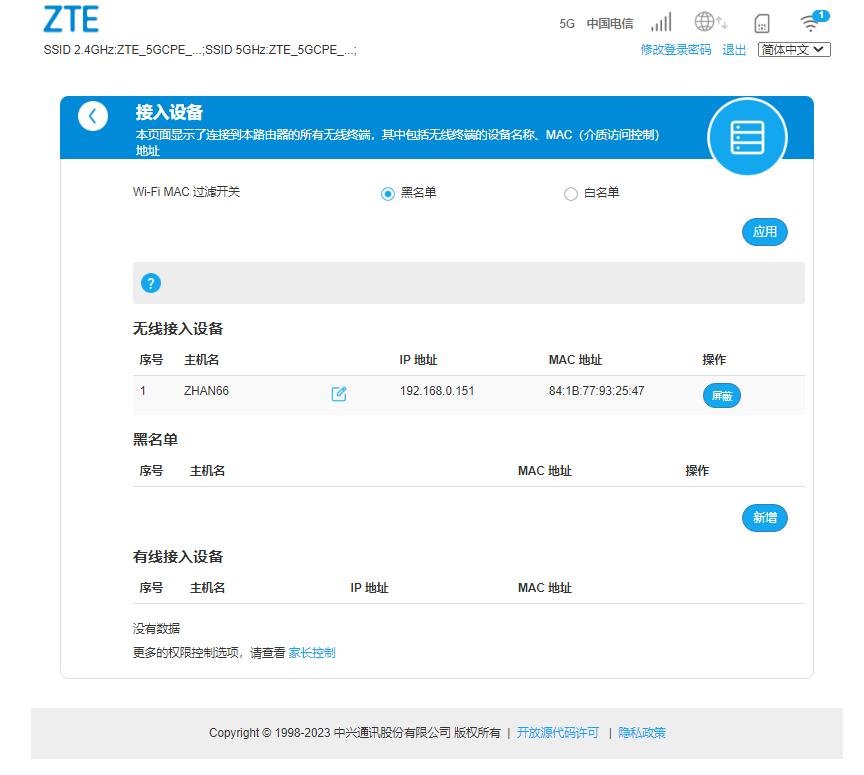
Task: Add blacklist entry with 新增 button
Action: [x=764, y=518]
